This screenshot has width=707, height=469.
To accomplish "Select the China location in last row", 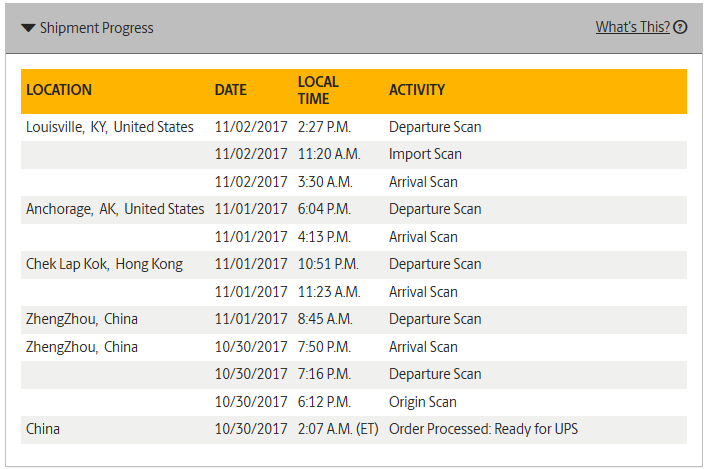I will 43,429.
